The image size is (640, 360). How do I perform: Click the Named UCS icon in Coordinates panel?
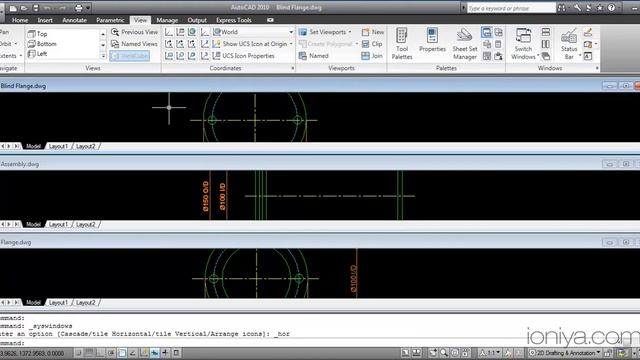point(180,32)
